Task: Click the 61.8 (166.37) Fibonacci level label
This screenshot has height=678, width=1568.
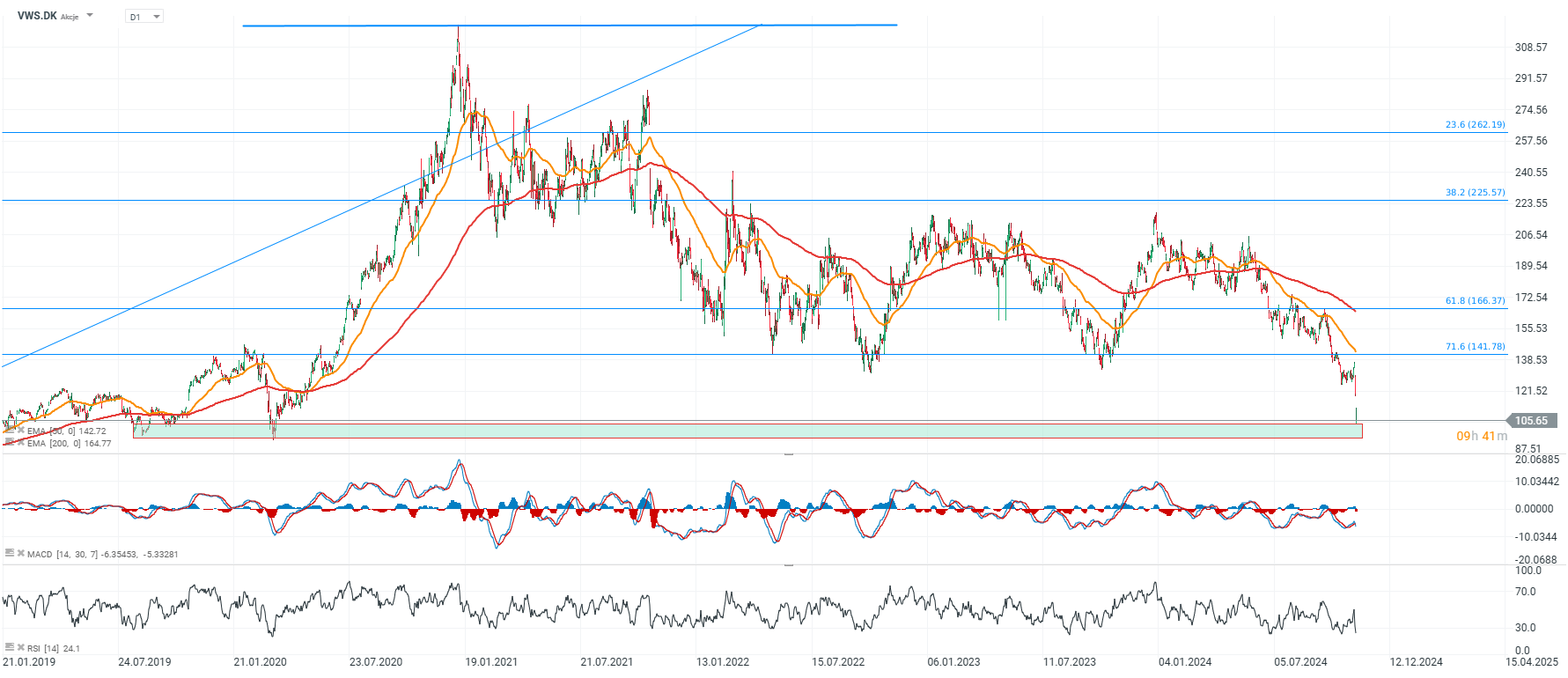Action: pos(1475,301)
